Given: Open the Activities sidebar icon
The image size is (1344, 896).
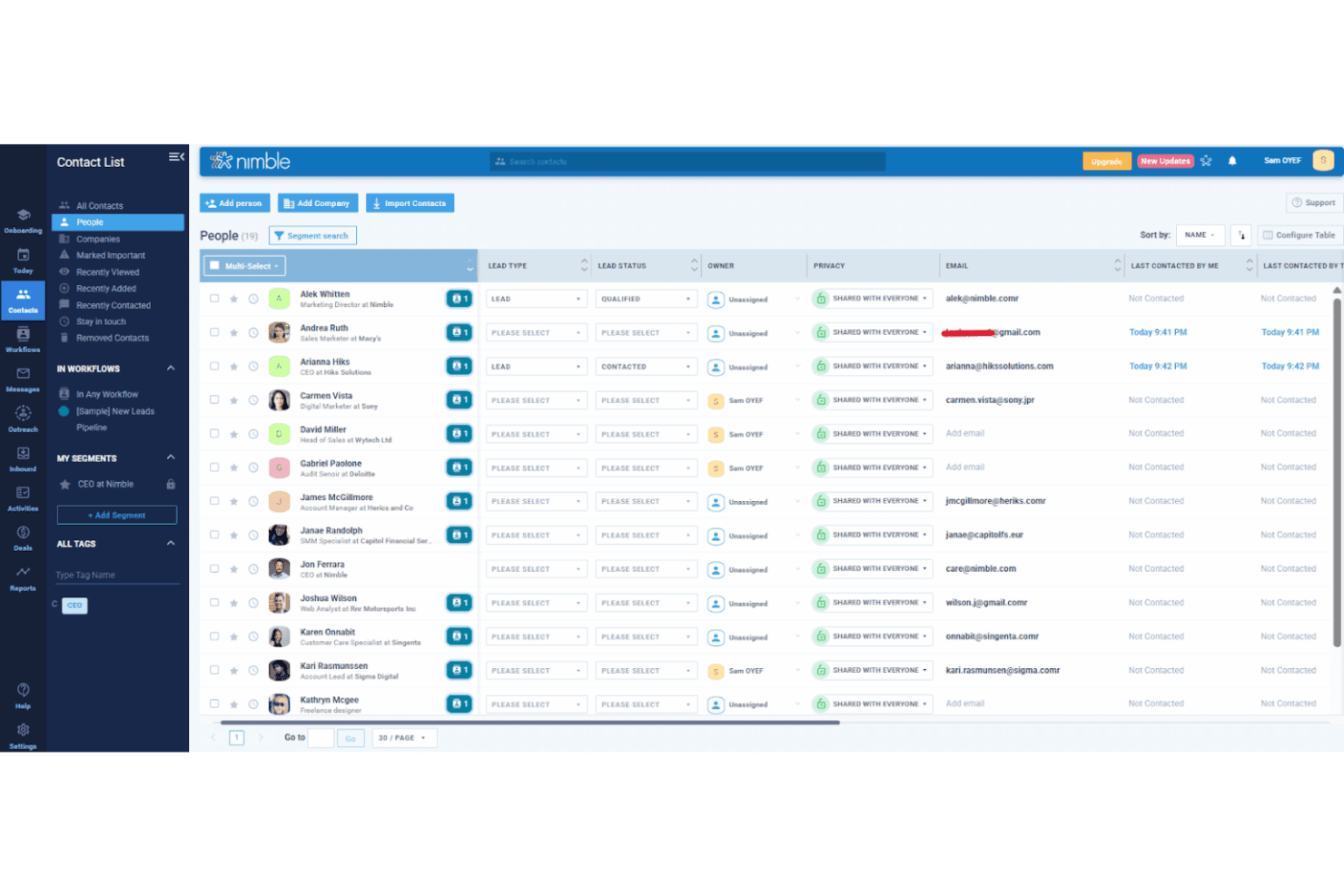Looking at the screenshot, I should (x=24, y=498).
